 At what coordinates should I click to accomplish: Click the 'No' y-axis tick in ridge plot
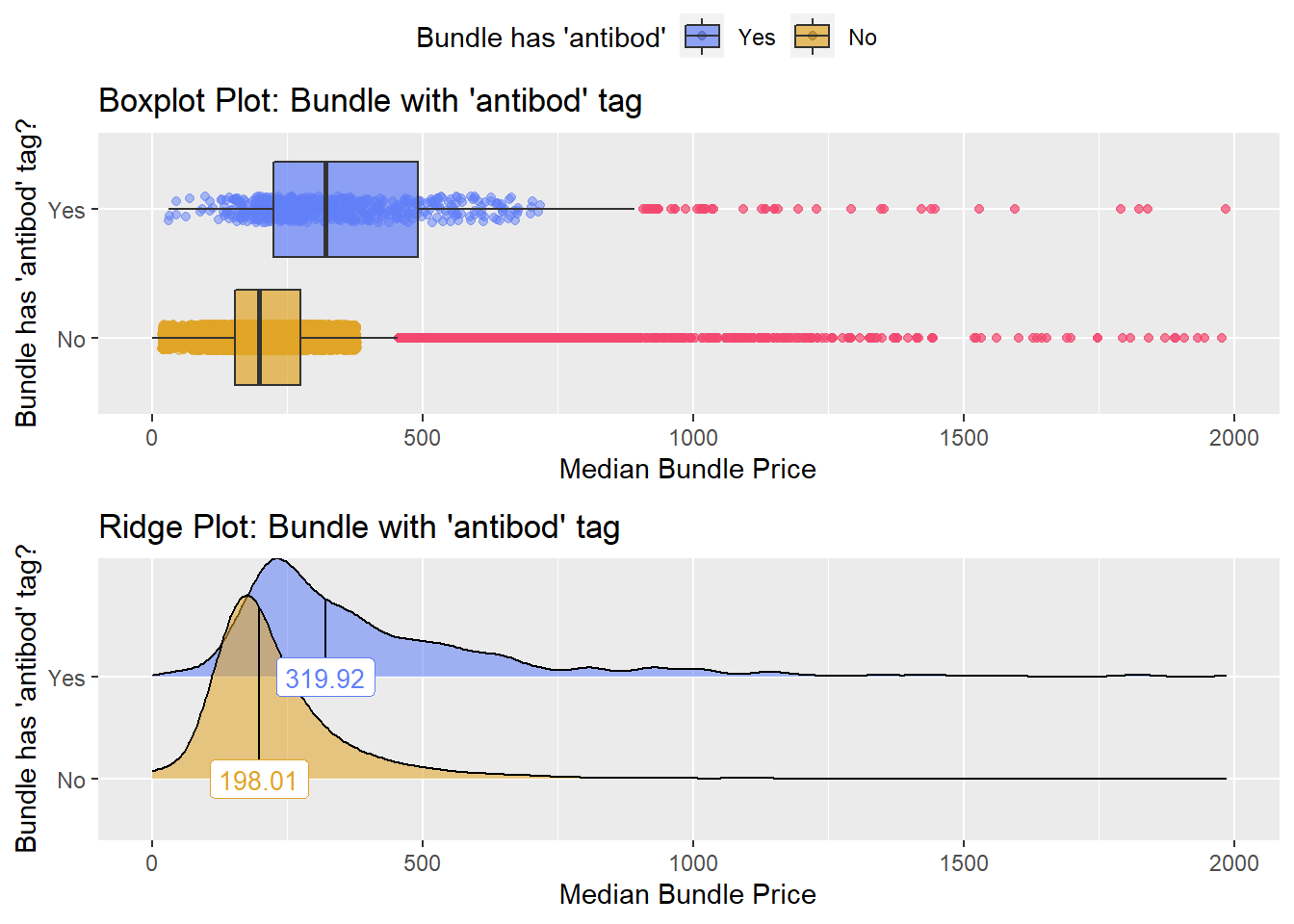click(71, 780)
